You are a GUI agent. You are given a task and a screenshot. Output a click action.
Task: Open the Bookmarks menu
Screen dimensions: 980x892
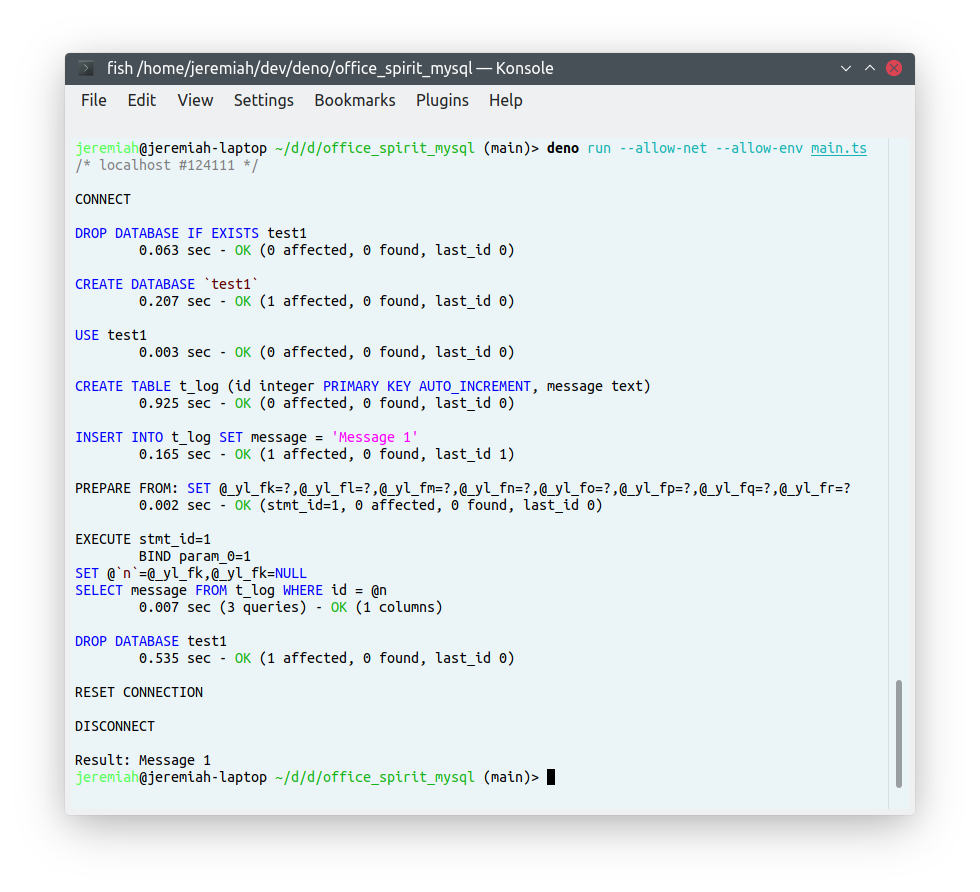click(x=355, y=100)
